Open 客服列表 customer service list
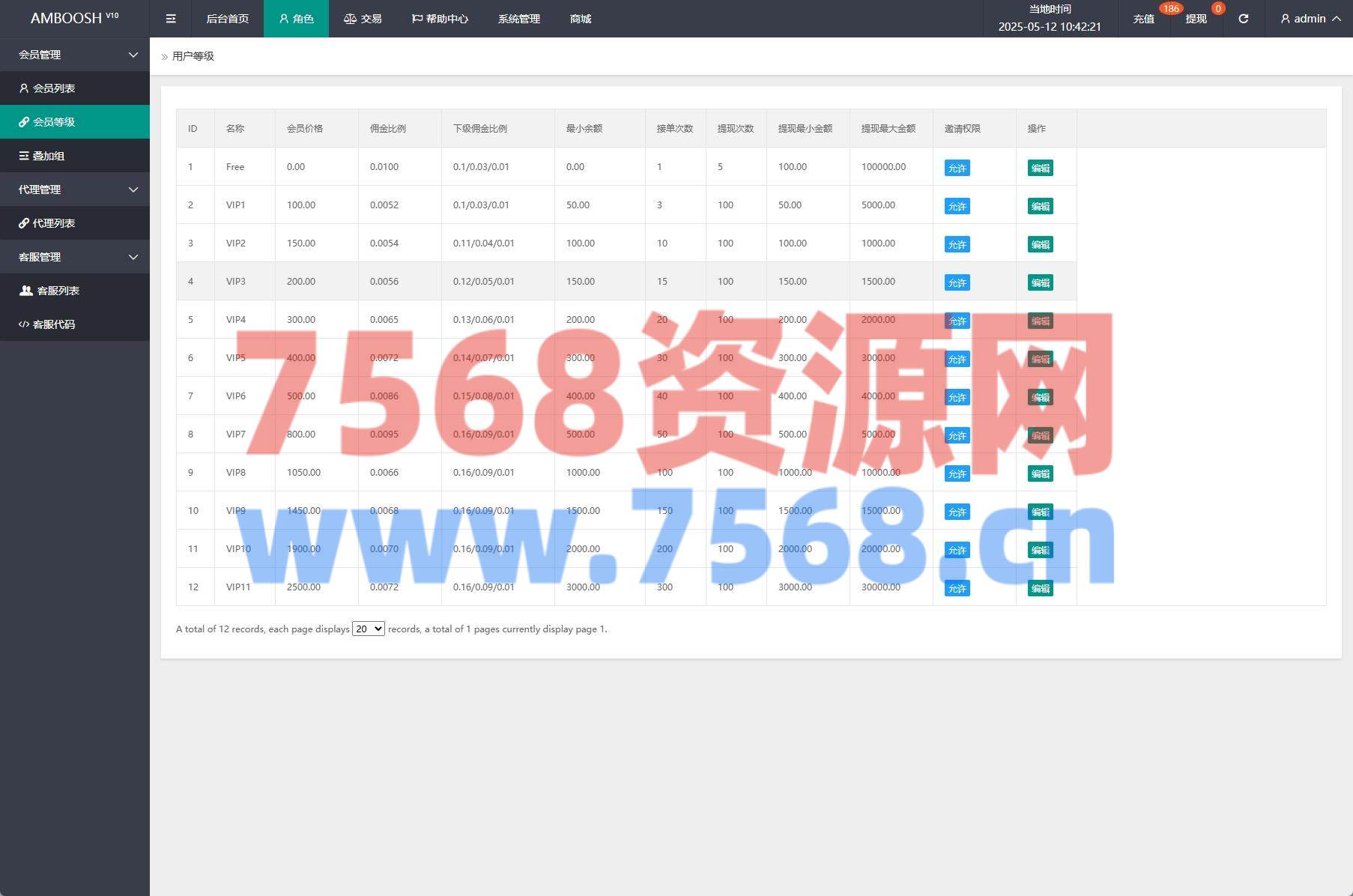The image size is (1353, 896). (58, 291)
